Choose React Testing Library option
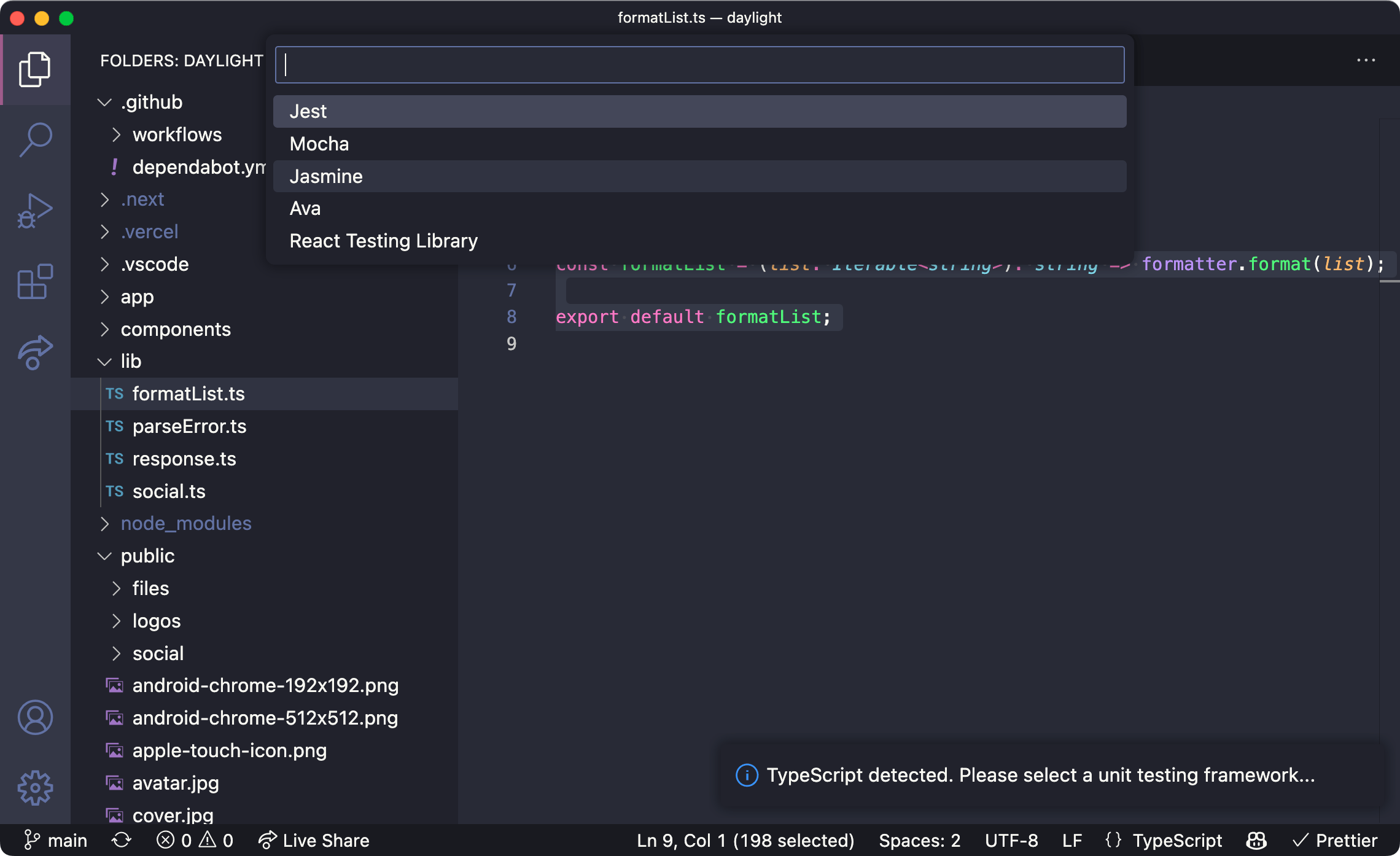The width and height of the screenshot is (1400, 856). pyautogui.click(x=699, y=241)
